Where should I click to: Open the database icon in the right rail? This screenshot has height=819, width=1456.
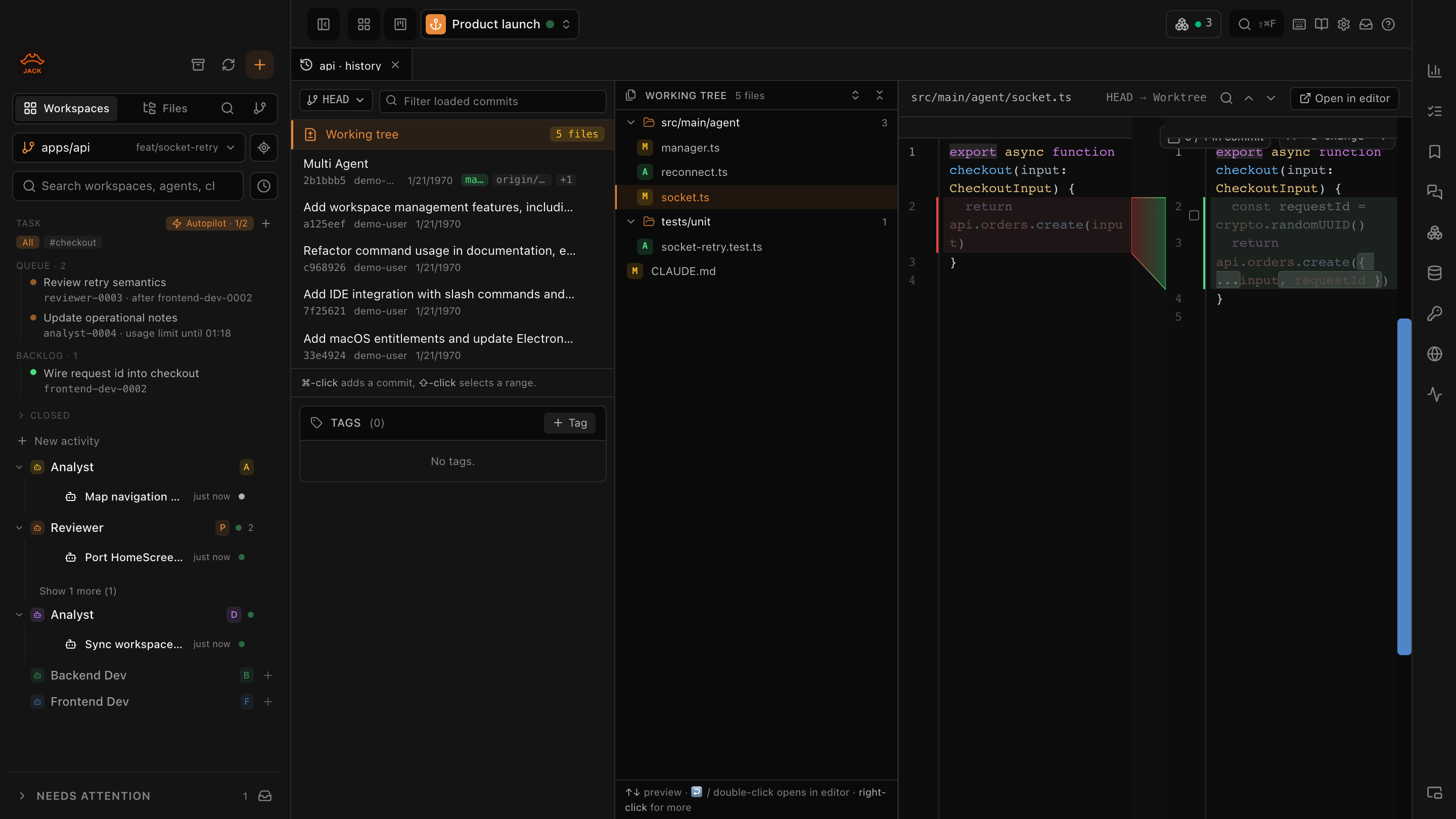coord(1435,273)
